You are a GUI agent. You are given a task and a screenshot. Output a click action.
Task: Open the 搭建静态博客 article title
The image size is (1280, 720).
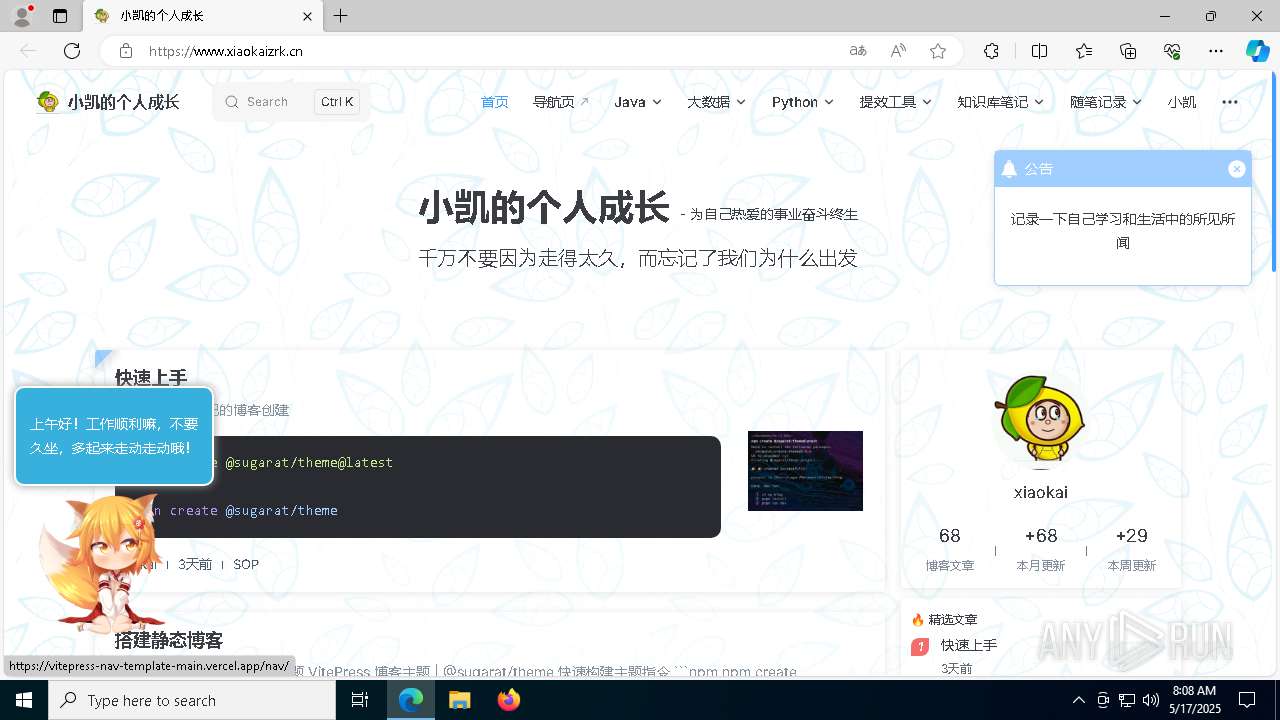click(x=169, y=640)
